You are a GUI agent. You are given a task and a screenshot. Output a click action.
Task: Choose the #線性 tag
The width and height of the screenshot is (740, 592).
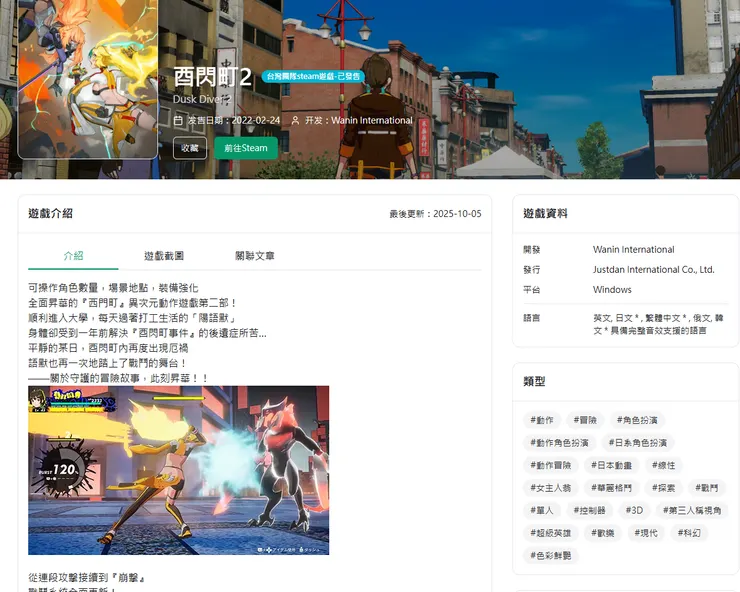tap(664, 465)
